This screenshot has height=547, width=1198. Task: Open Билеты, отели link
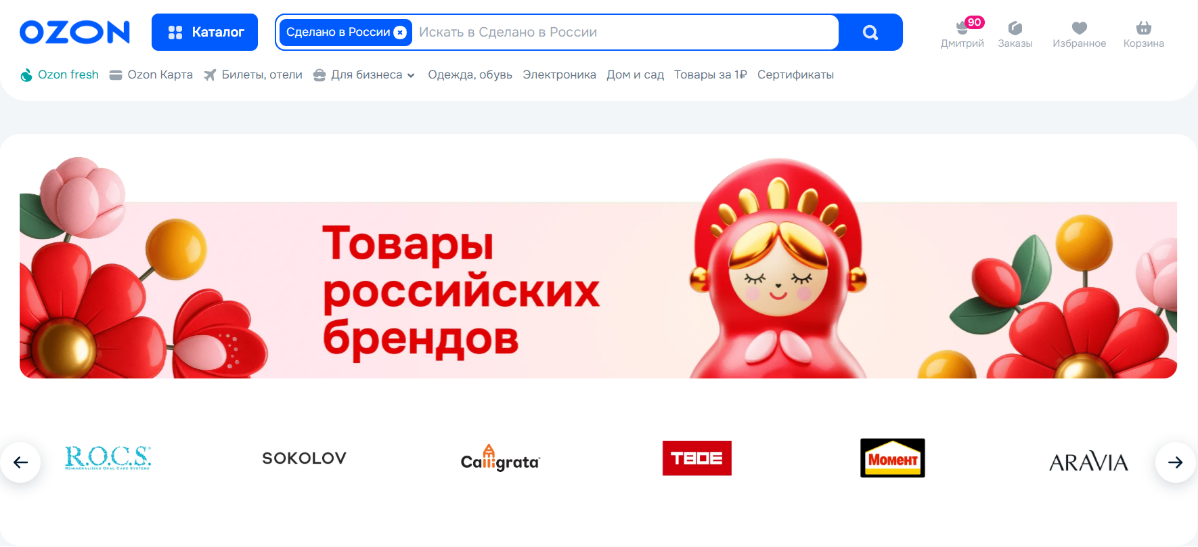(x=254, y=75)
